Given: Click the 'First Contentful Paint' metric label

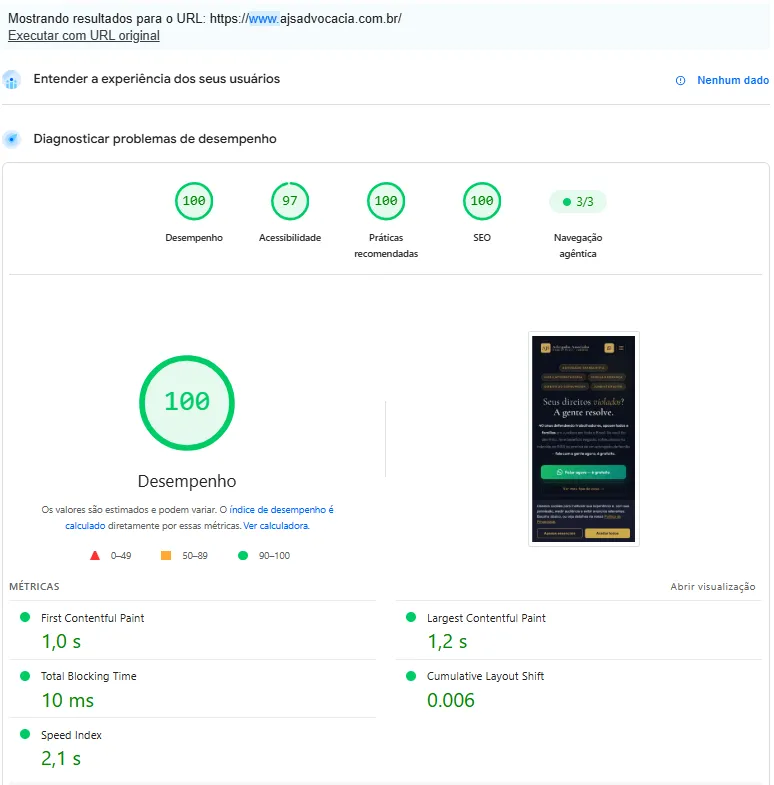Looking at the screenshot, I should pos(93,618).
